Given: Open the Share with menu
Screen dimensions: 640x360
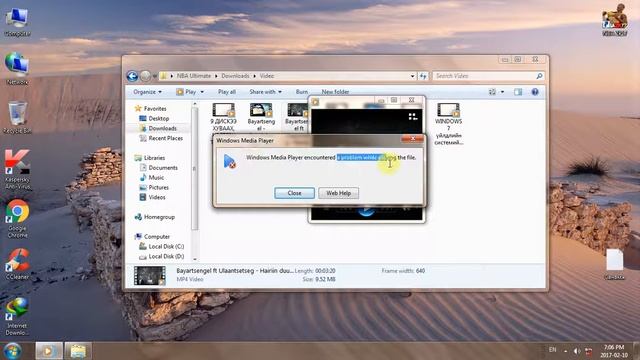Looking at the screenshot, I should click(x=265, y=92).
